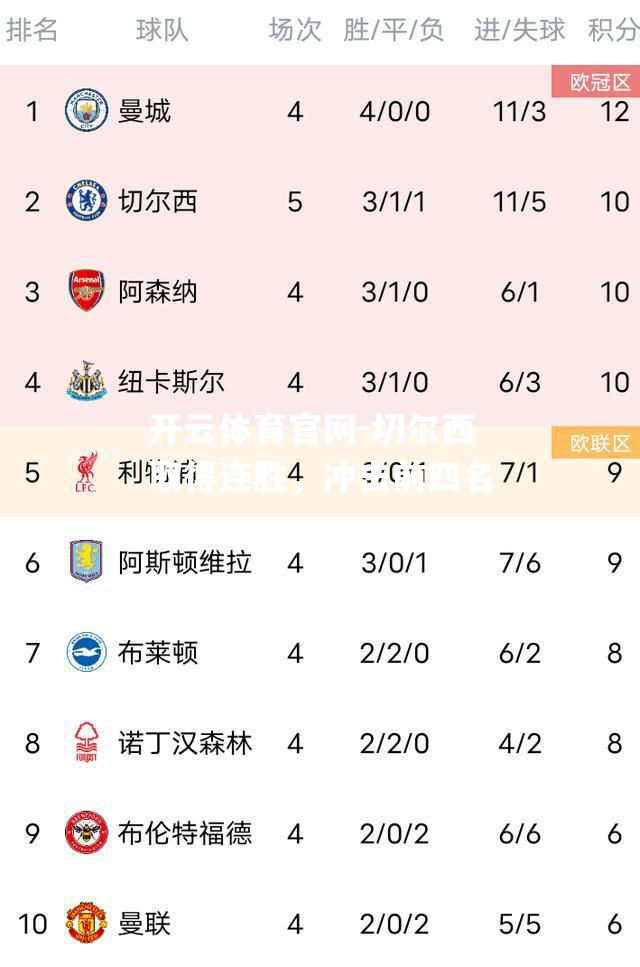
Task: Click the Newcastle club crest
Action: (86, 381)
